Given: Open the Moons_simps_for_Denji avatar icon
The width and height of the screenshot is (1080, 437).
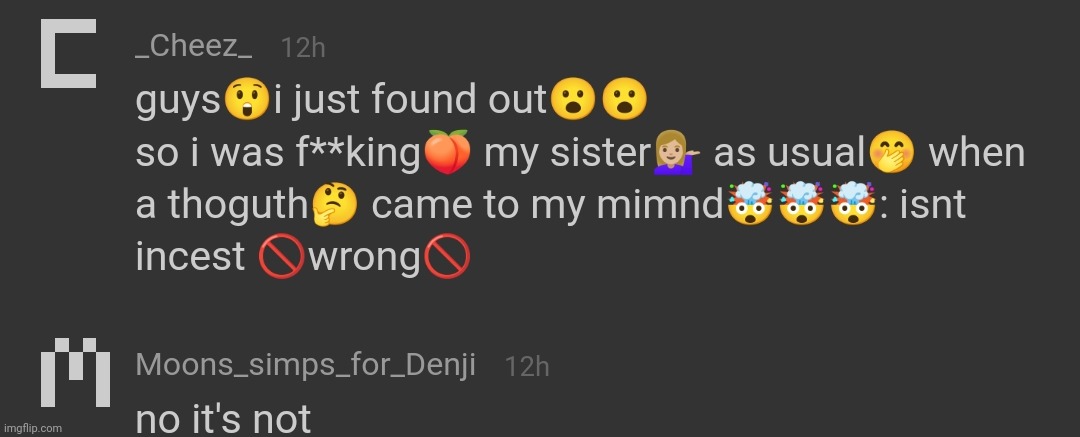Looking at the screenshot, I should [76, 372].
